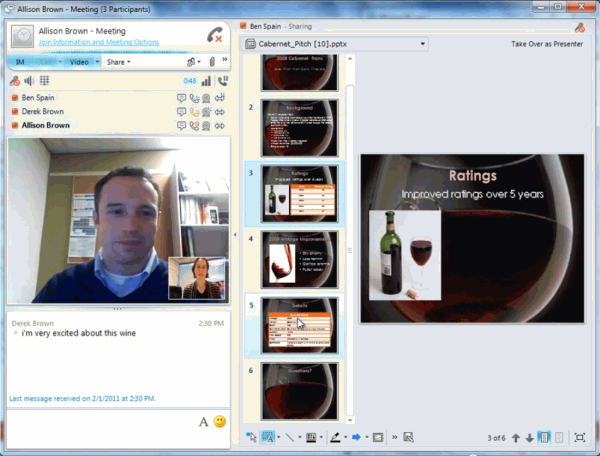Select slide 3 Ratings thumbnail
The width and height of the screenshot is (600, 456).
[300, 194]
